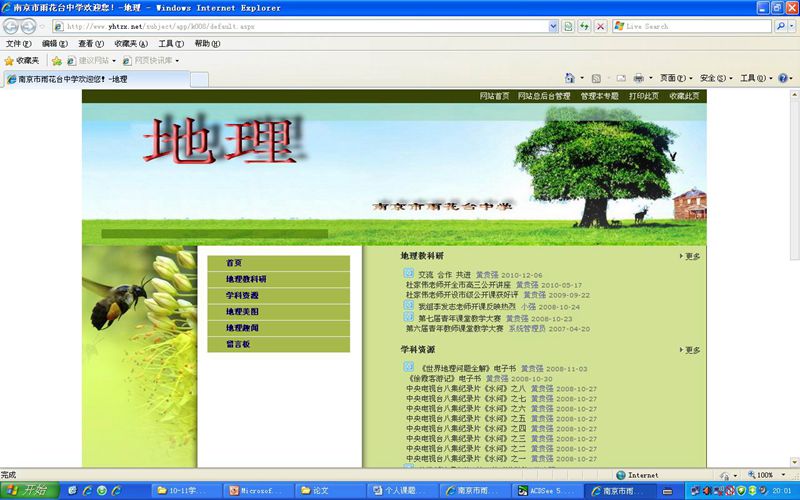Open the 网站首页 top navigation link
800x500 pixels.
494,96
